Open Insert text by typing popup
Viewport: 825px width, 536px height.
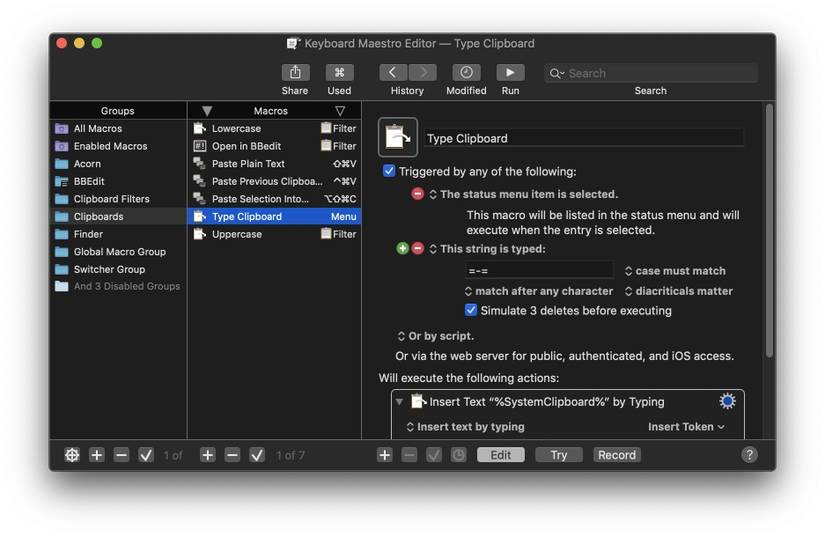[x=465, y=427]
